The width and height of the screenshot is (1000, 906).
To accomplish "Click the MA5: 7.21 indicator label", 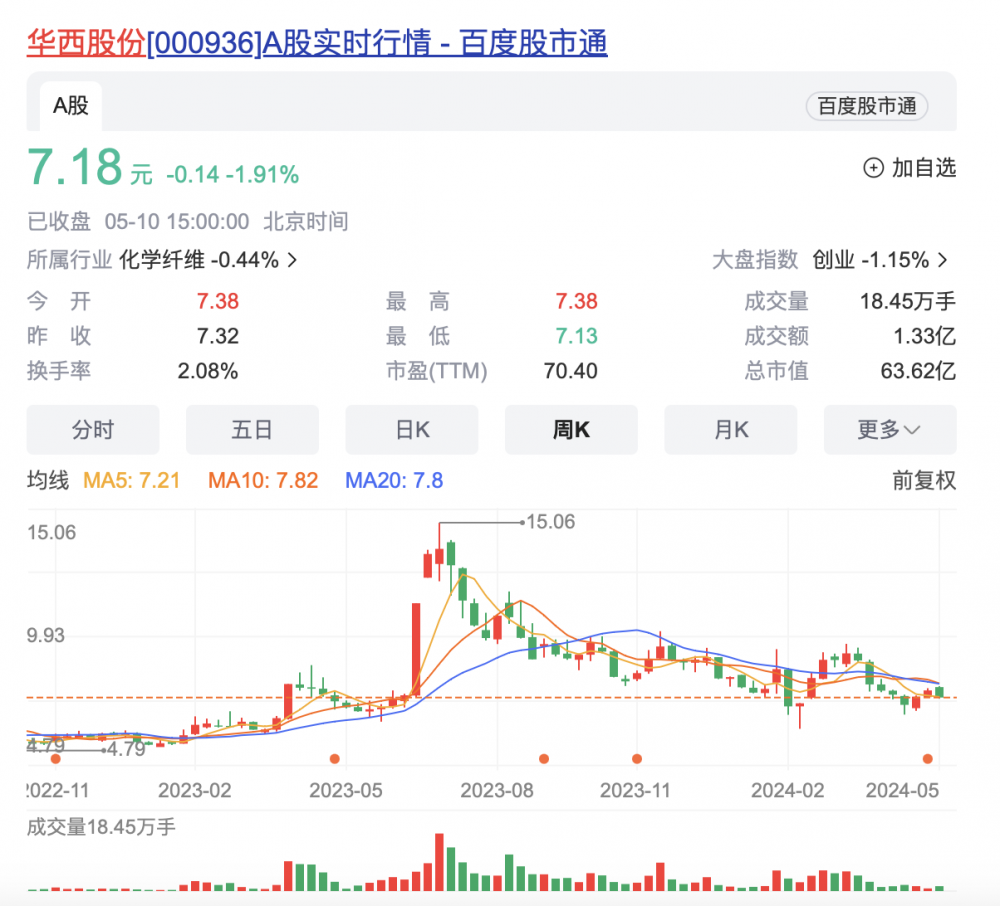I will click(x=132, y=481).
